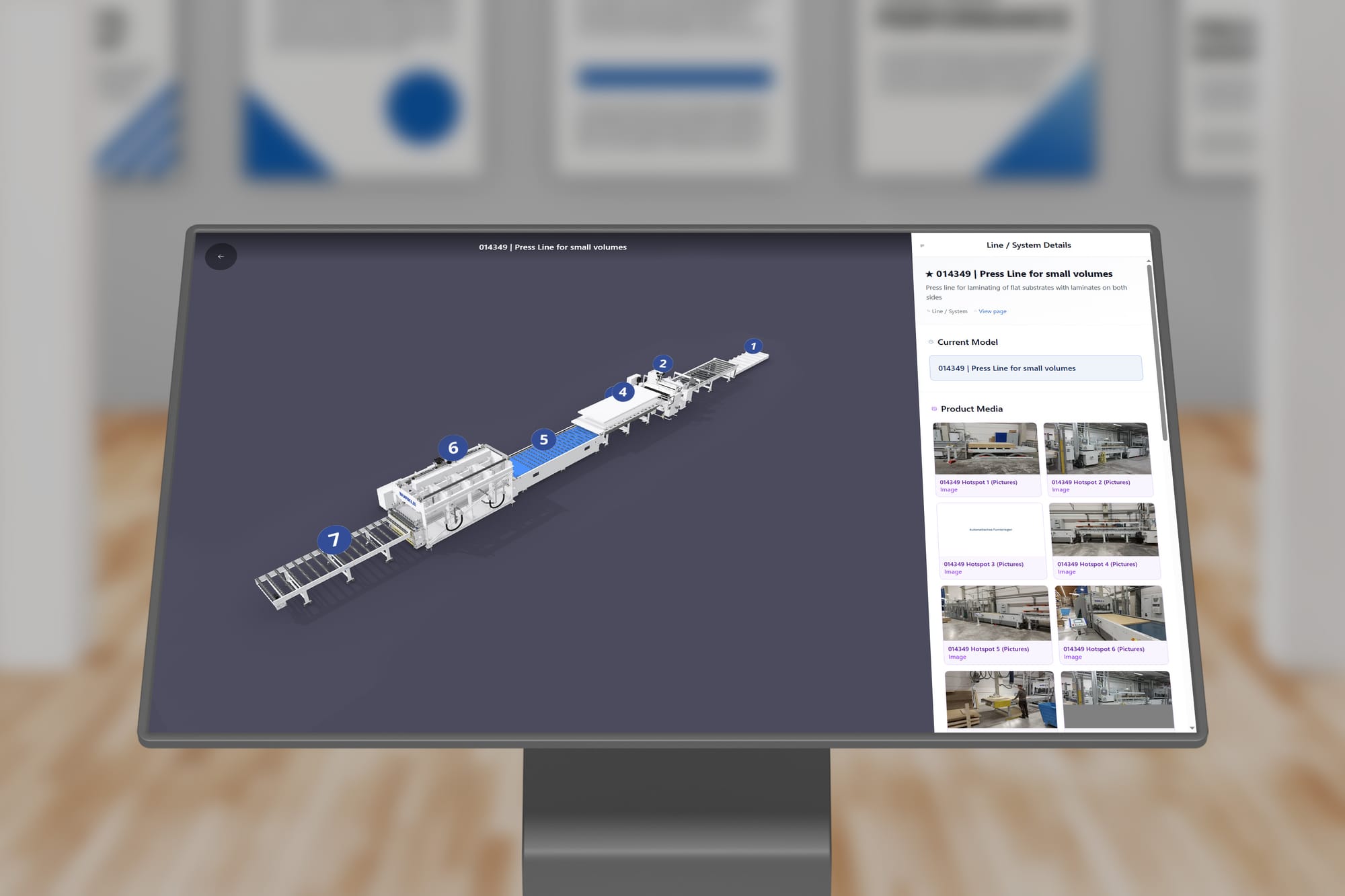This screenshot has height=896, width=1345.
Task: Open Hotspot 3 pictures thumbnail
Action: 991,531
